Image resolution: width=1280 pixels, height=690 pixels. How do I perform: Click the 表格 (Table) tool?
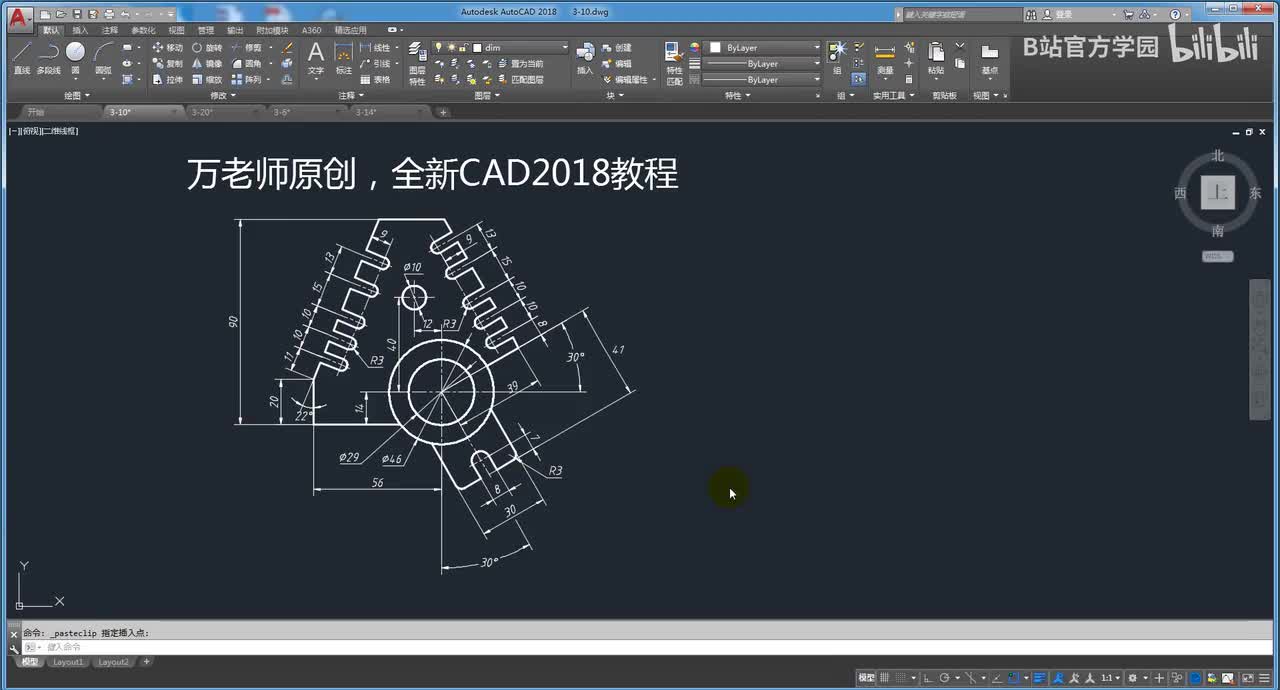tap(376, 79)
